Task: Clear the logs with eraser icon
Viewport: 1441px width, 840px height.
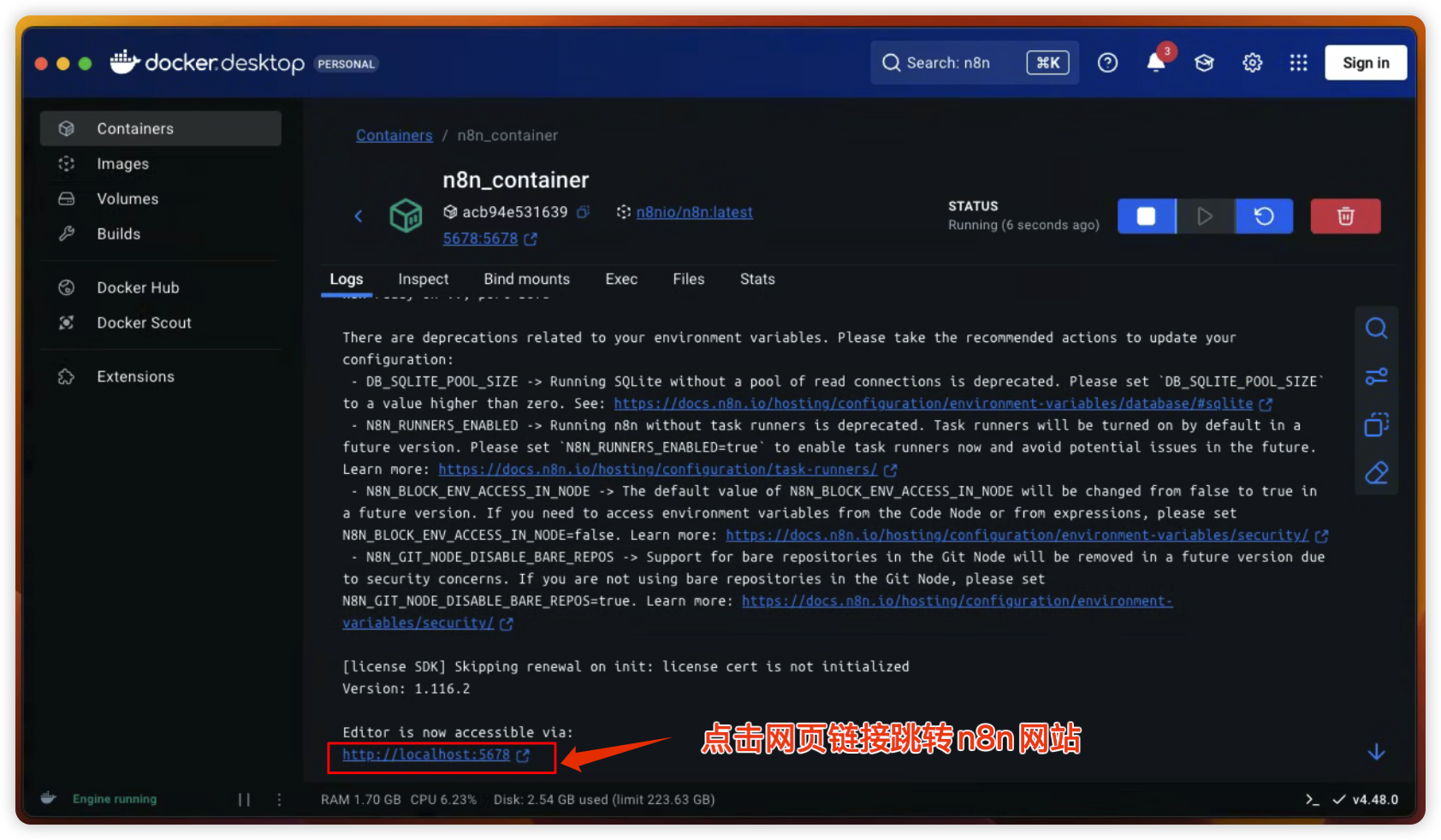Action: pos(1376,473)
